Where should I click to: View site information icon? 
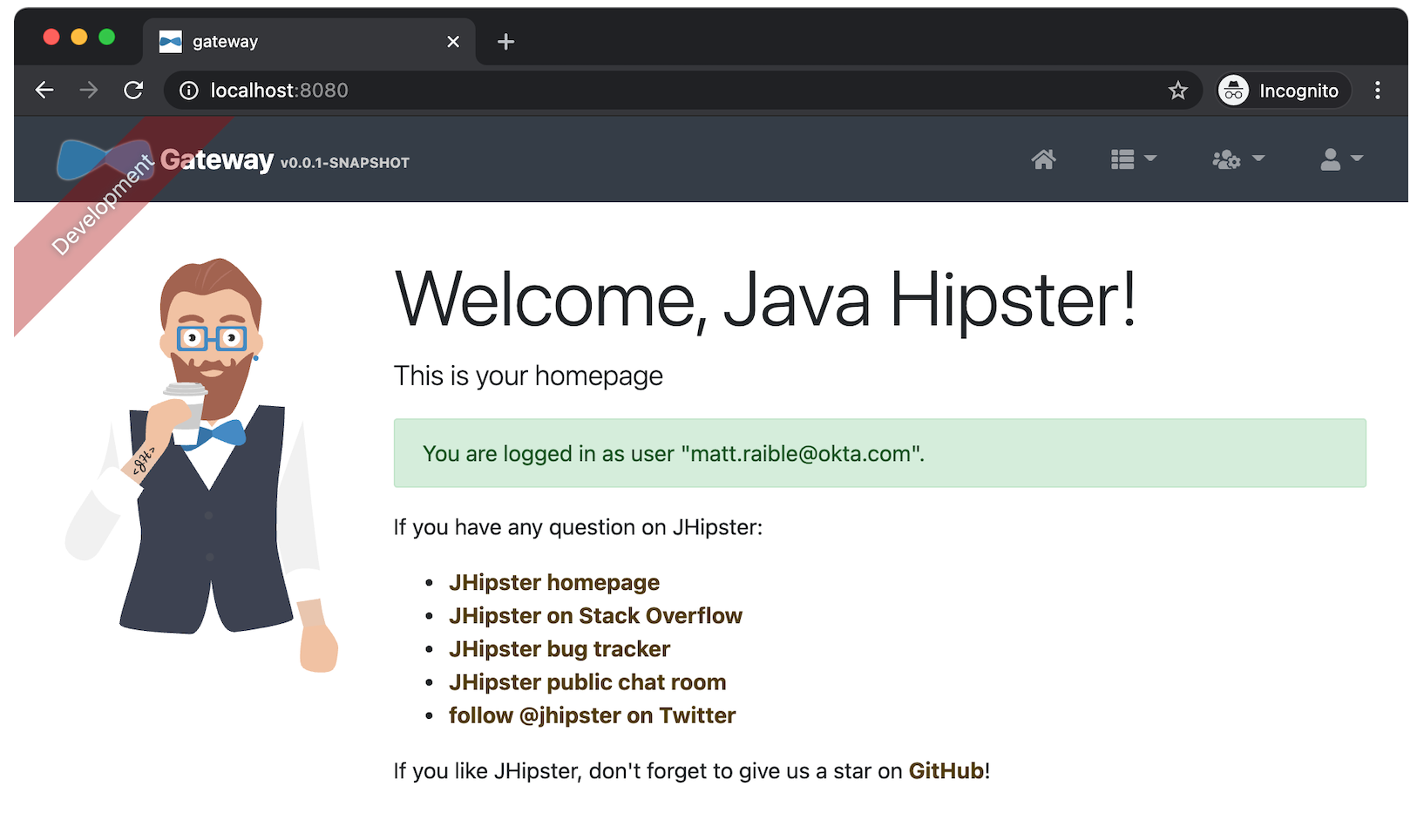coord(189,91)
